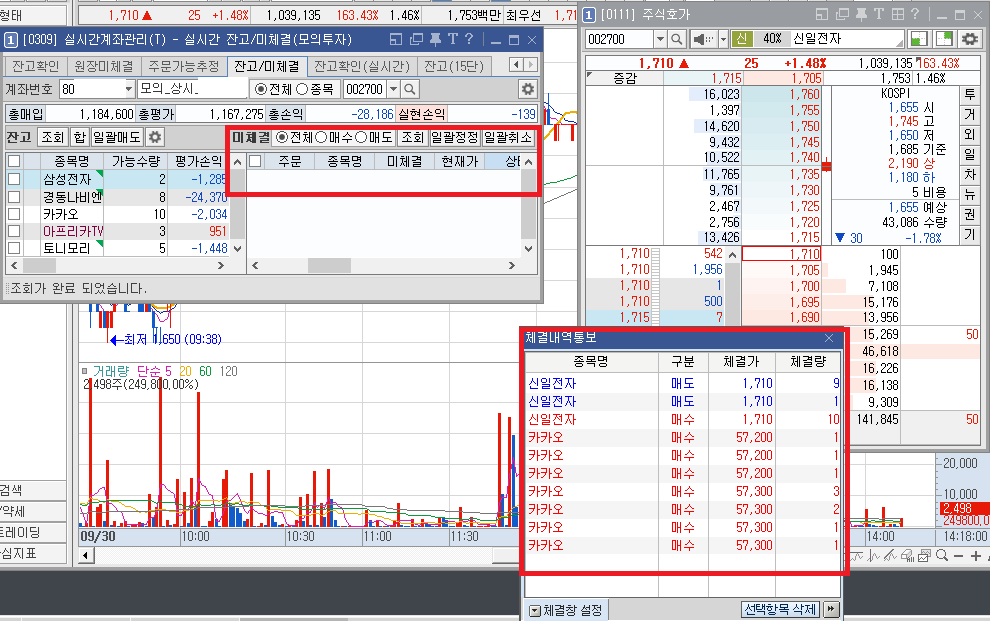Select the 종목 radio button in the account filter
This screenshot has width=990, height=621.
click(302, 90)
